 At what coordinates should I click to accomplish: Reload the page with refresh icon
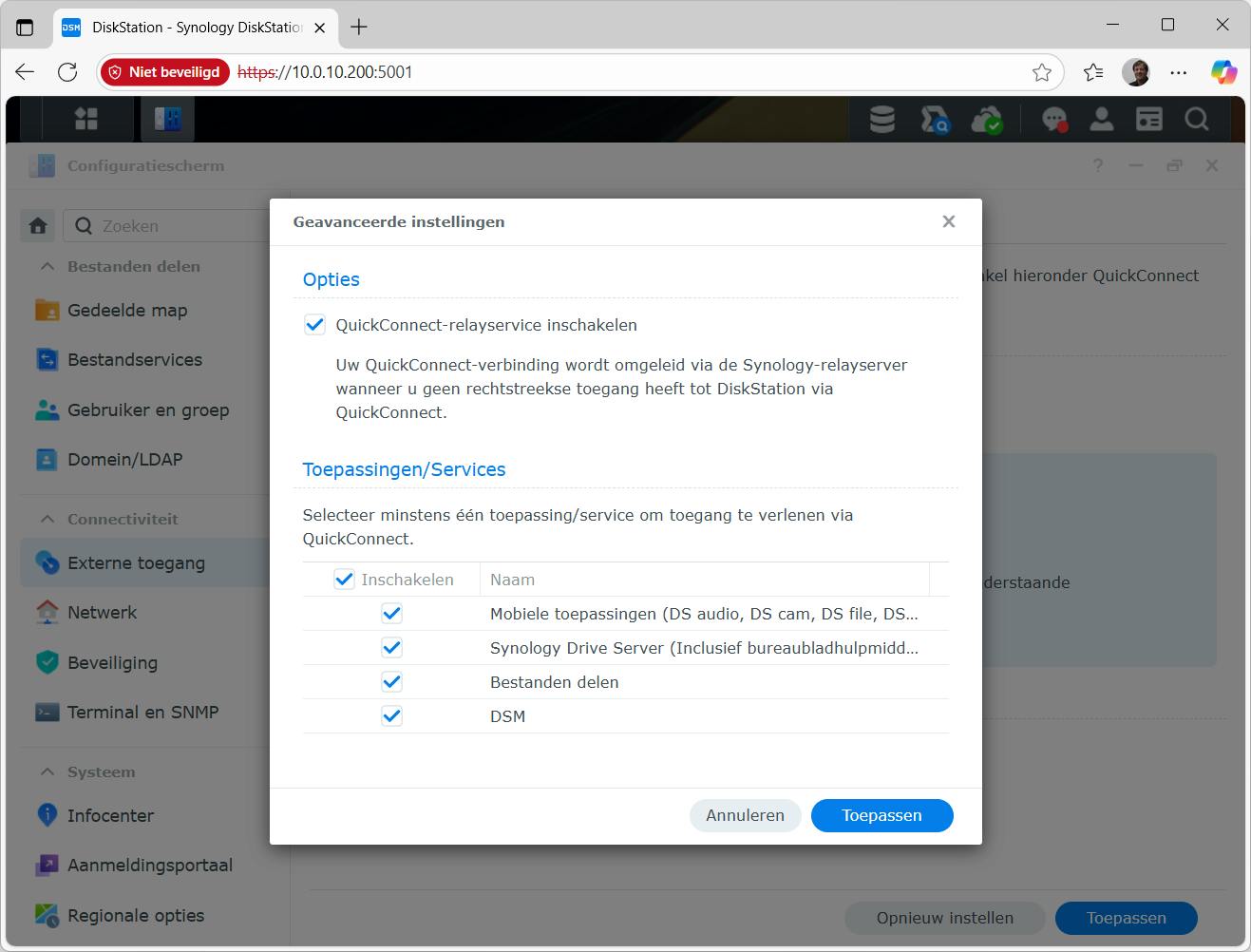[x=67, y=72]
